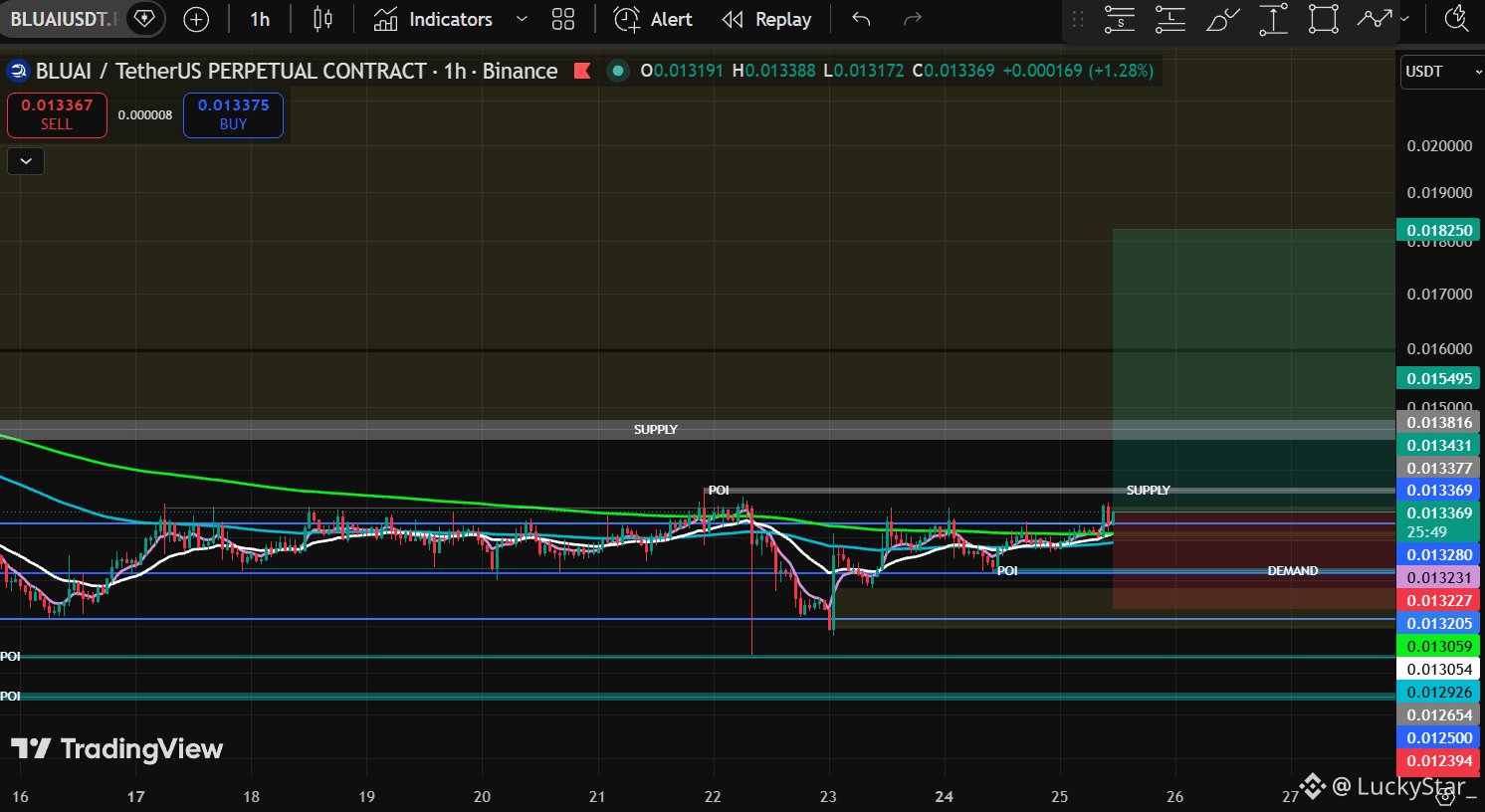Select the Price Range measure tool
The image size is (1485, 812).
(1273, 19)
